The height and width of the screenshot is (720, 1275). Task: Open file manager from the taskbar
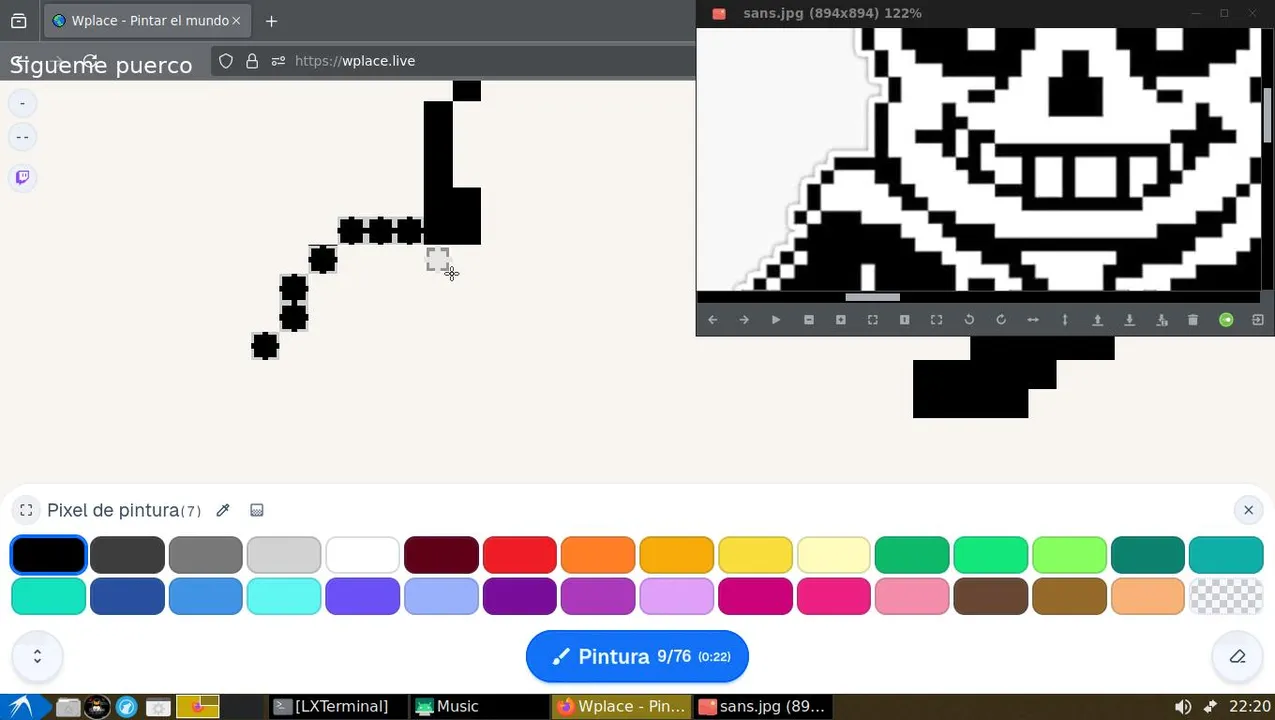68,707
